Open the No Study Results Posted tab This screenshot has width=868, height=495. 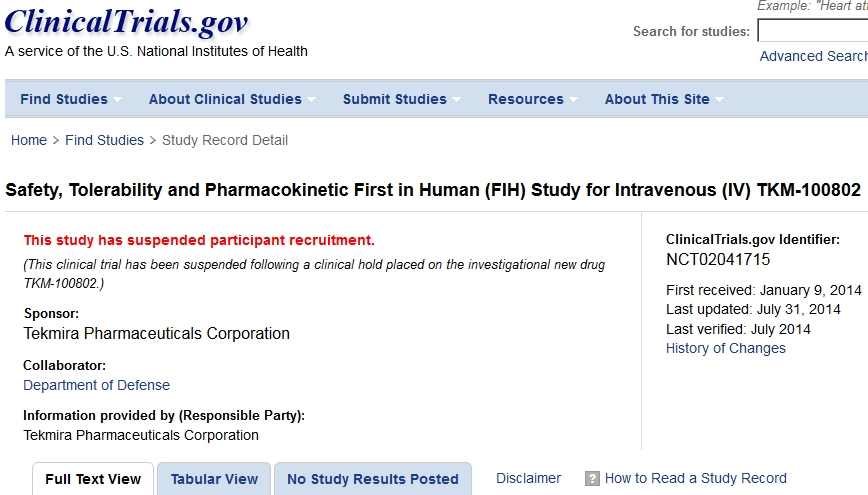coord(372,479)
